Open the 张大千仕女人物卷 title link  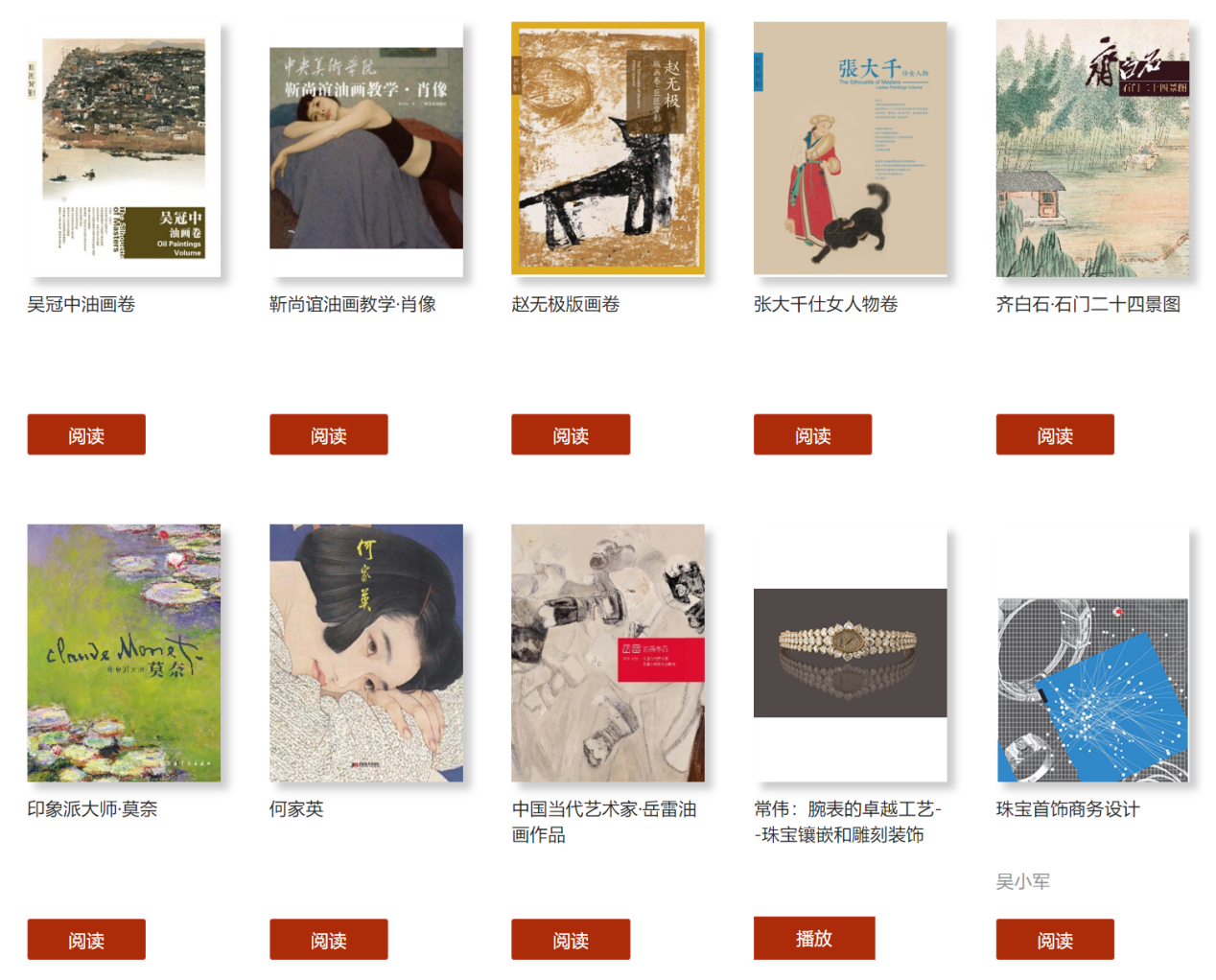[826, 304]
